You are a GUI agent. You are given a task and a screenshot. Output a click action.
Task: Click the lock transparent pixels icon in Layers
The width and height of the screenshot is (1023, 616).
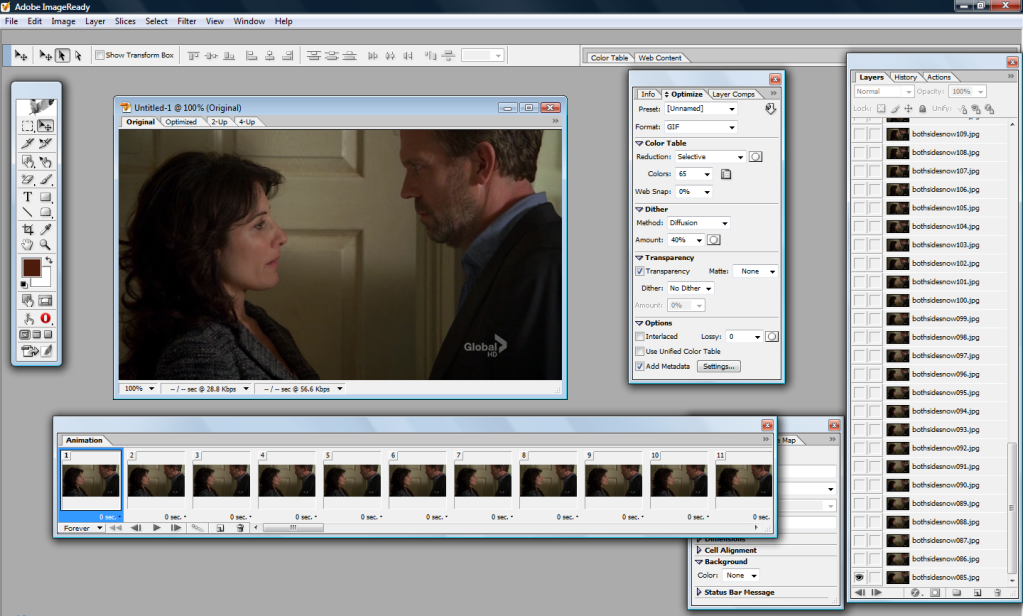[x=881, y=109]
